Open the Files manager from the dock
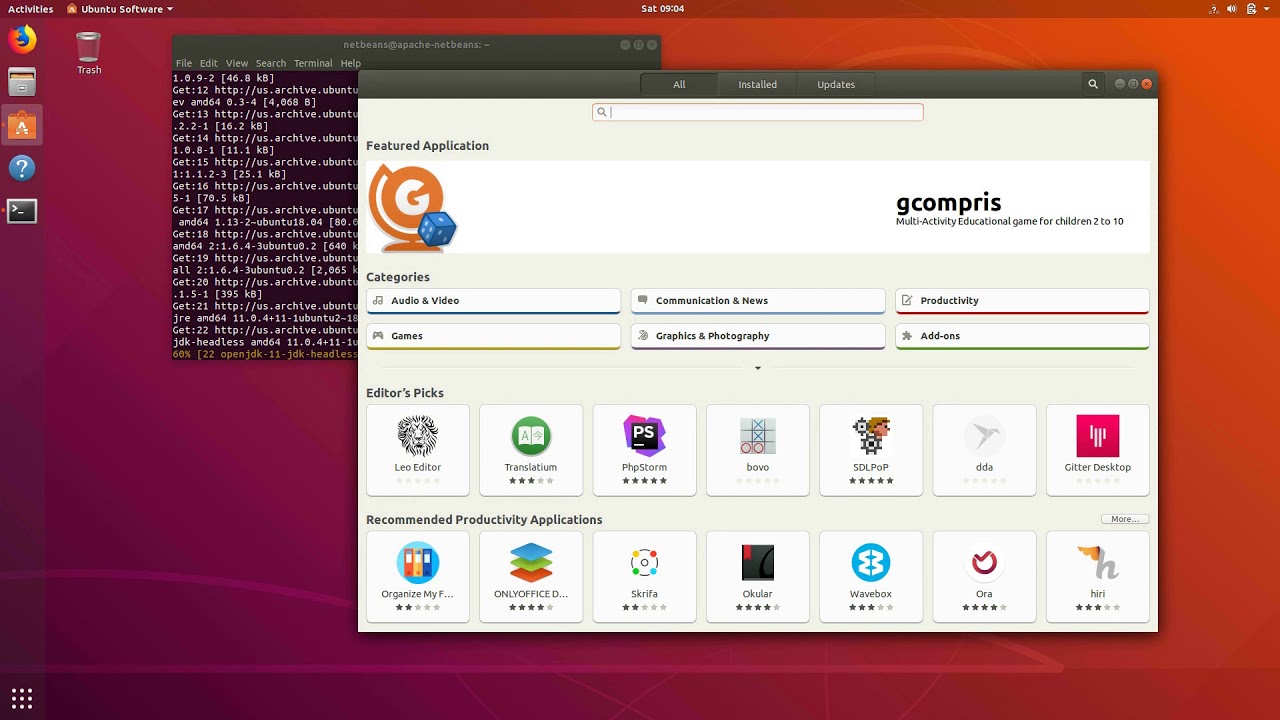The image size is (1280, 720). [x=22, y=82]
